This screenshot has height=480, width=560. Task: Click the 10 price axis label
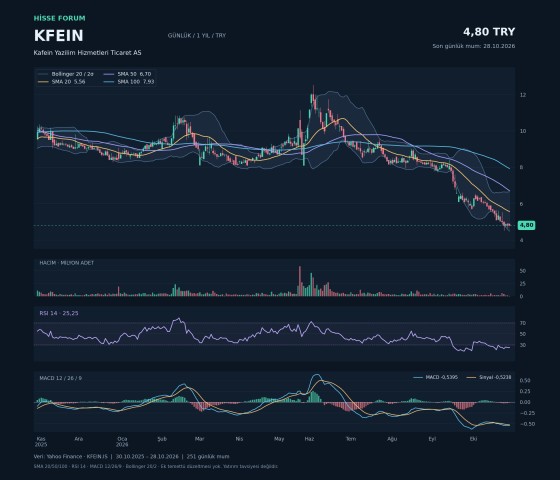523,131
